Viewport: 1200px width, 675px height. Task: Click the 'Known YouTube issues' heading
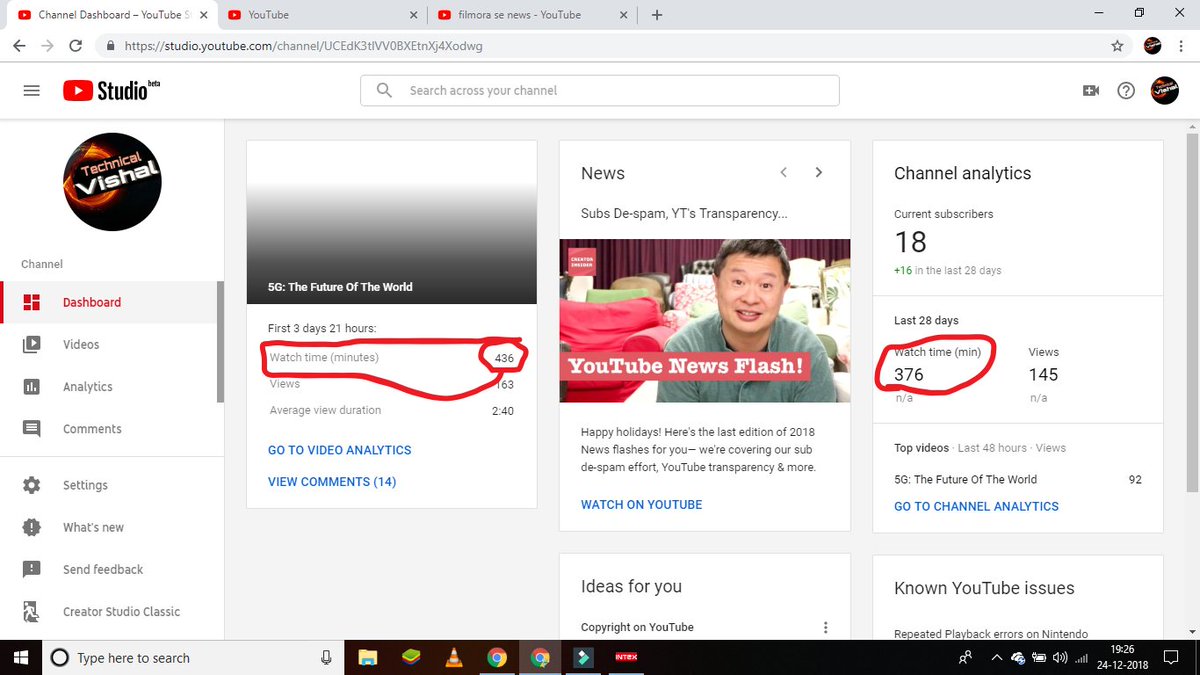click(x=984, y=588)
